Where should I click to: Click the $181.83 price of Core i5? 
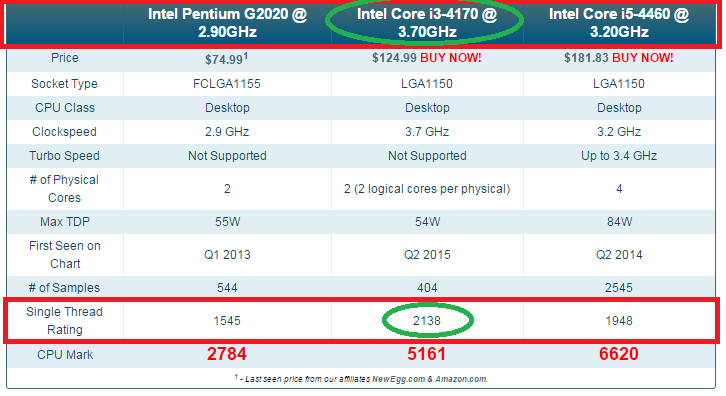pyautogui.click(x=586, y=58)
